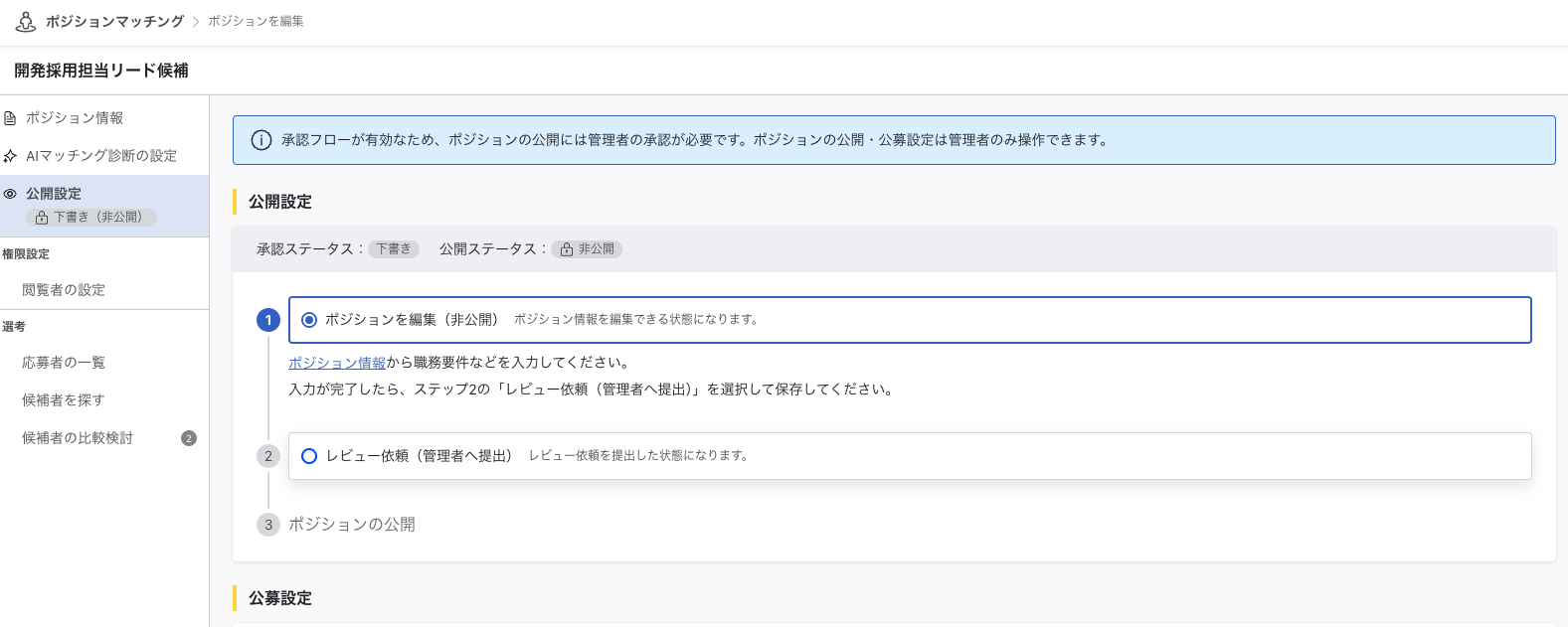Open ポジションマッチング breadcrumb link

tap(114, 21)
